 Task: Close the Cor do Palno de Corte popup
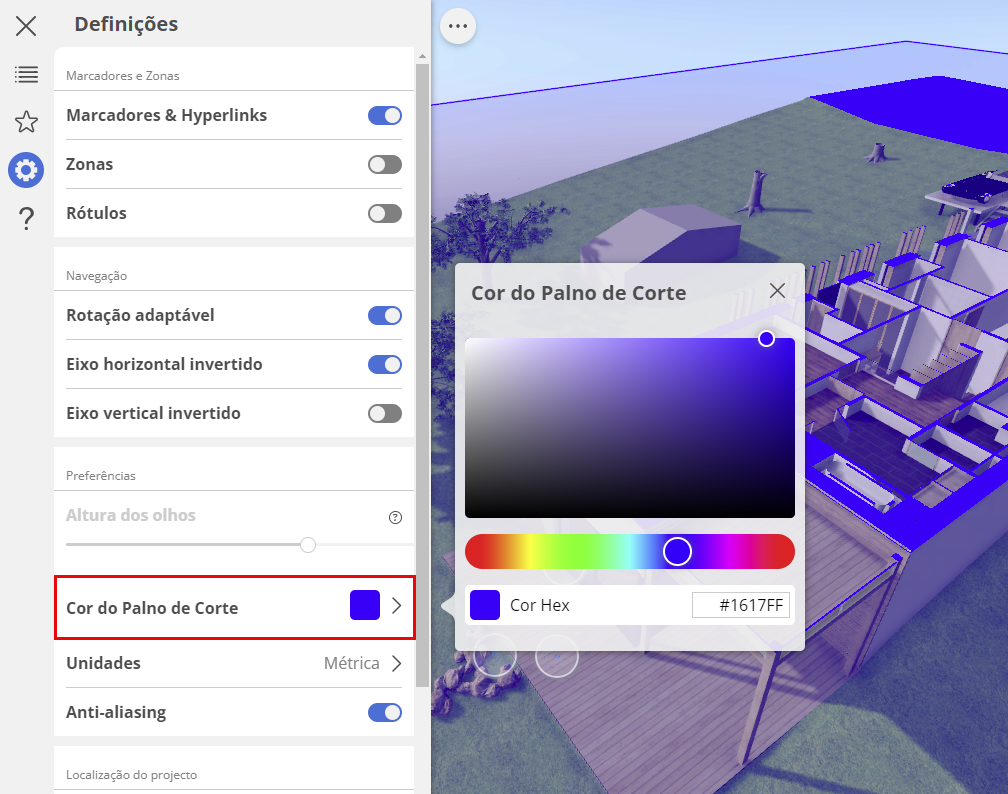[x=777, y=291]
